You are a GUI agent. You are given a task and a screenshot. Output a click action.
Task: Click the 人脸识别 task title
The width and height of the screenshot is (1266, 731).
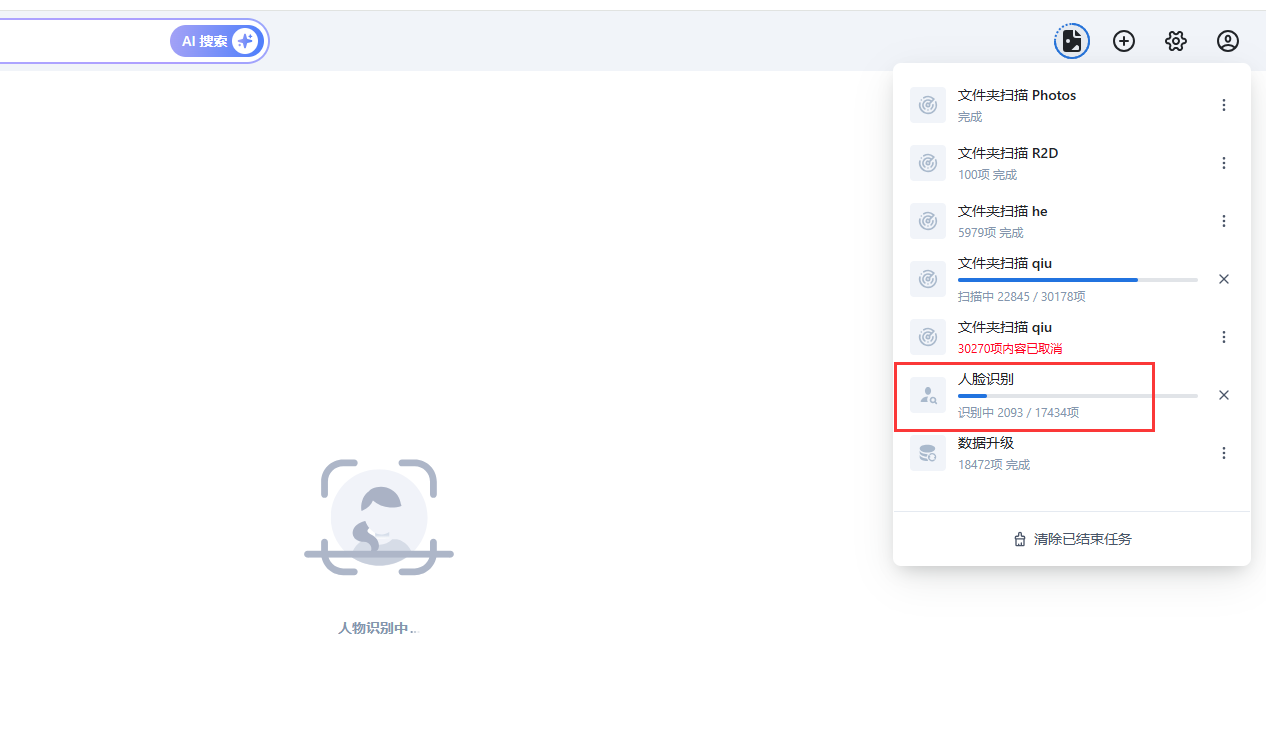(986, 379)
